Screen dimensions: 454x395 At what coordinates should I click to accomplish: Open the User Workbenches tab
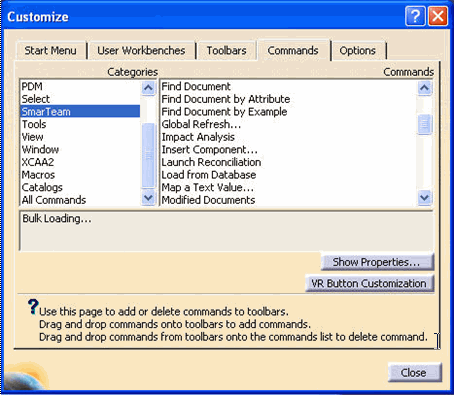141,51
